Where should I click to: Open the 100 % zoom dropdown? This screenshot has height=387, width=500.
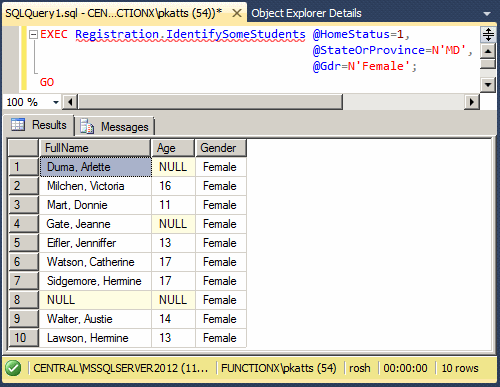pos(56,102)
